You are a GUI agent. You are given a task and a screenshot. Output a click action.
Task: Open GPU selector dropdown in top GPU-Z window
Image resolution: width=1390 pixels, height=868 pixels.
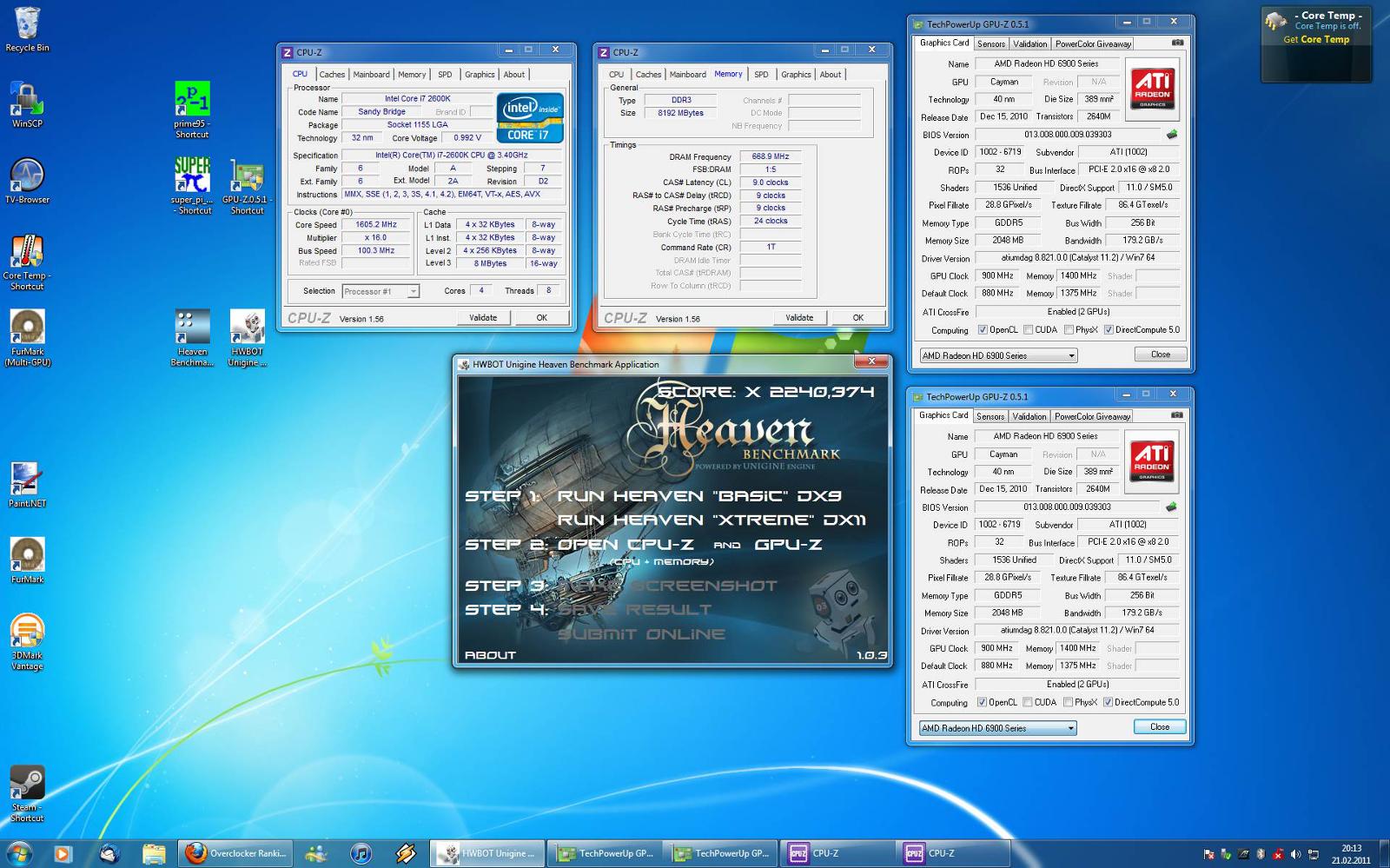[x=998, y=355]
